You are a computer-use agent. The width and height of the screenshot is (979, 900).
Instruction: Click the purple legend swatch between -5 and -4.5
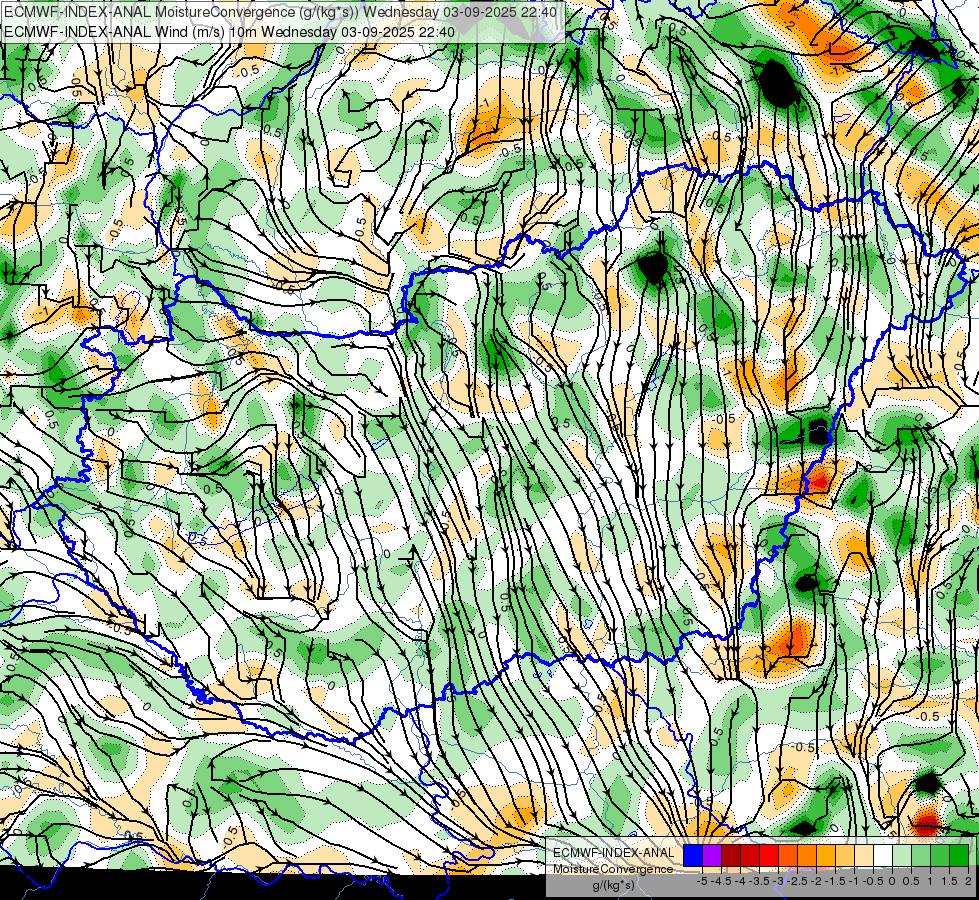pyautogui.click(x=712, y=856)
